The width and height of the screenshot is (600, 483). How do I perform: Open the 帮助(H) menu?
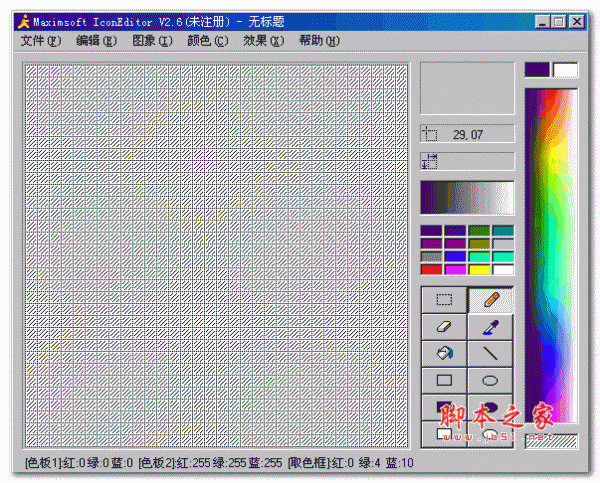click(319, 41)
